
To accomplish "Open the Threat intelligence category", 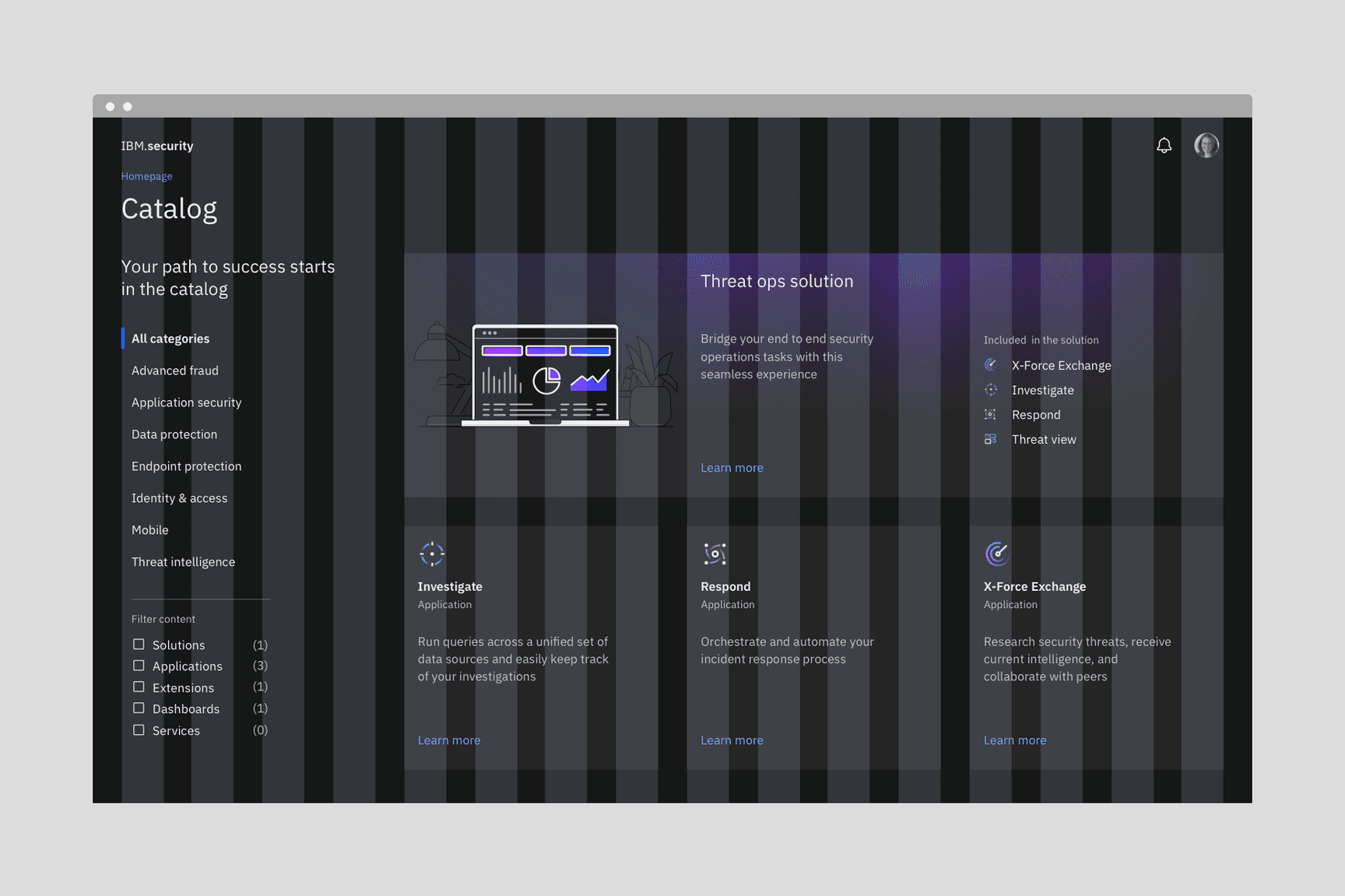I will tap(183, 561).
